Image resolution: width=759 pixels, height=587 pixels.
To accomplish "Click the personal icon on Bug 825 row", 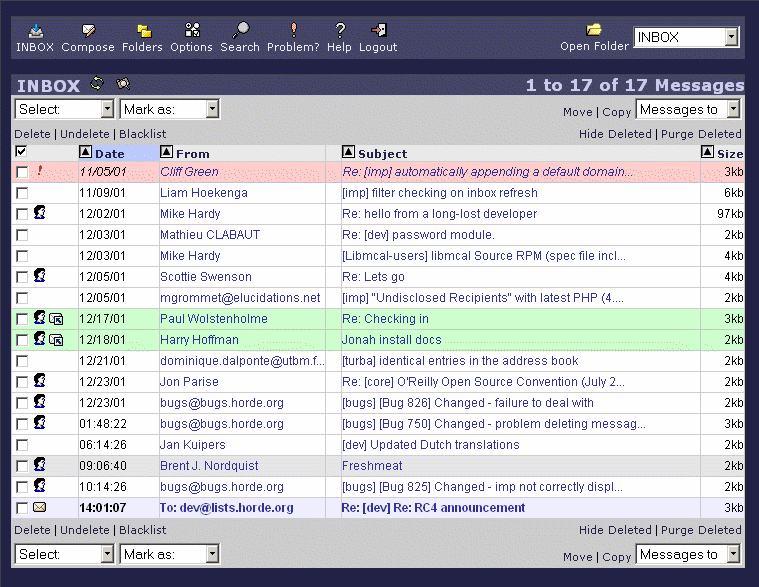I will [x=40, y=485].
